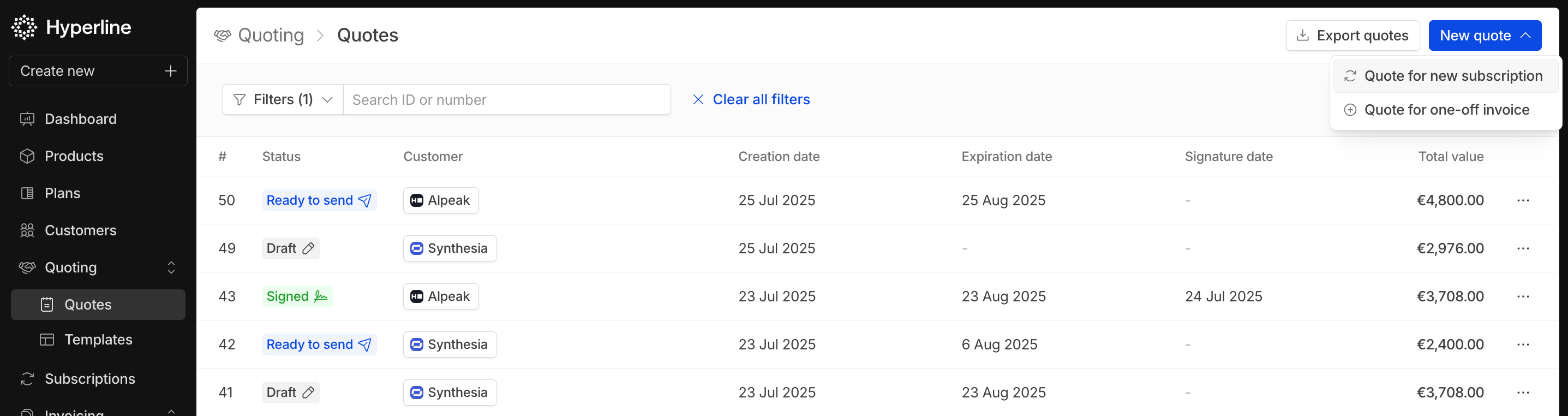1568x416 pixels.
Task: Go to Dashboard in the sidebar
Action: (98, 119)
